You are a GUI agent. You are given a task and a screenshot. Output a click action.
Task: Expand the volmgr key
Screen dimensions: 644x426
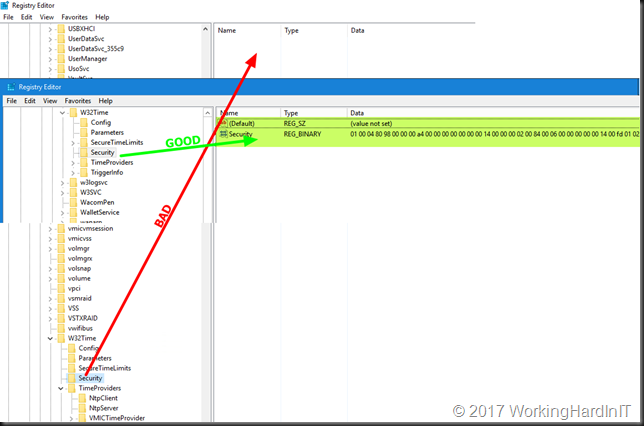click(x=50, y=249)
